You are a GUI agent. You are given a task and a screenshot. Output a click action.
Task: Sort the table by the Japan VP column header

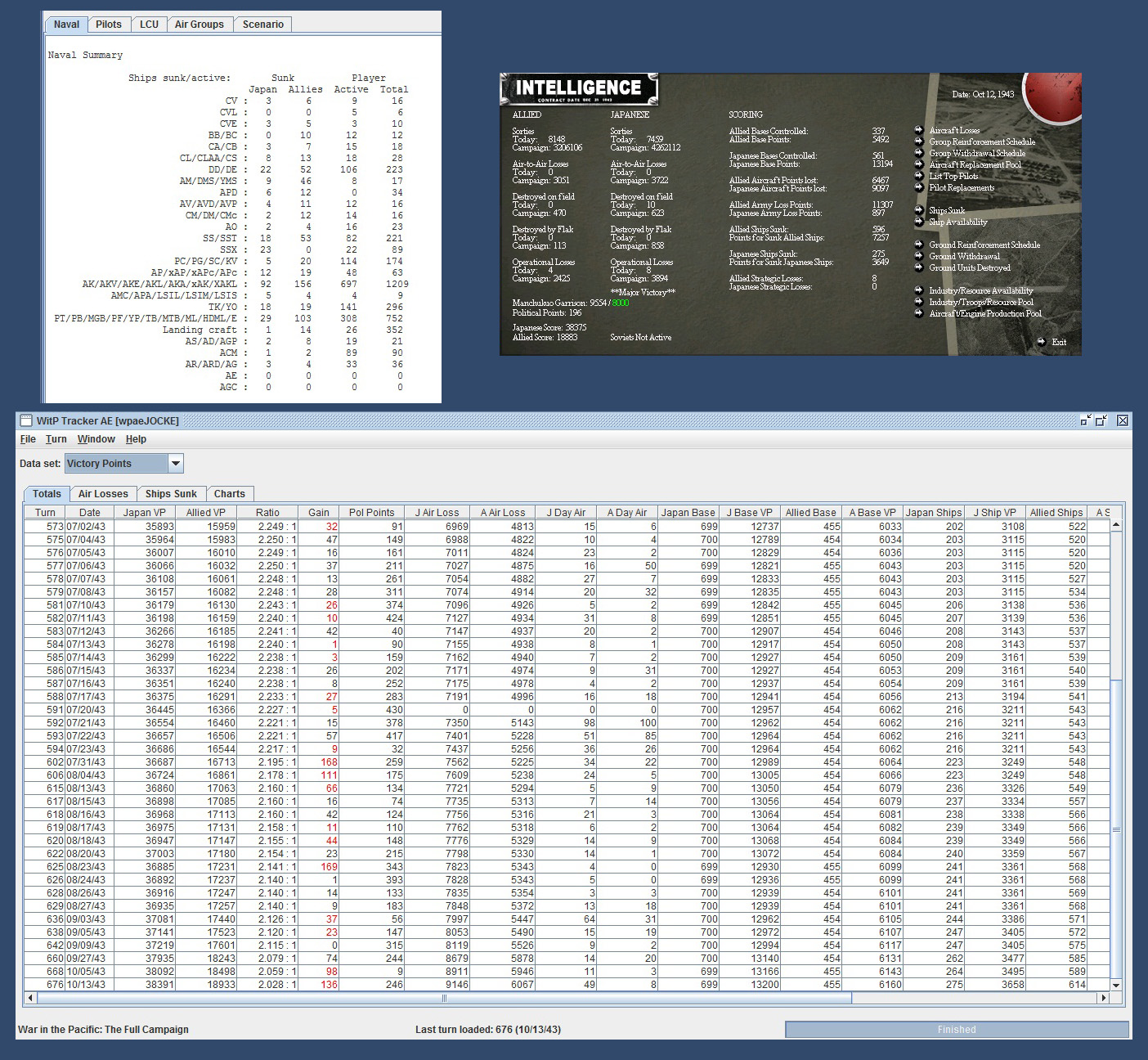point(145,513)
